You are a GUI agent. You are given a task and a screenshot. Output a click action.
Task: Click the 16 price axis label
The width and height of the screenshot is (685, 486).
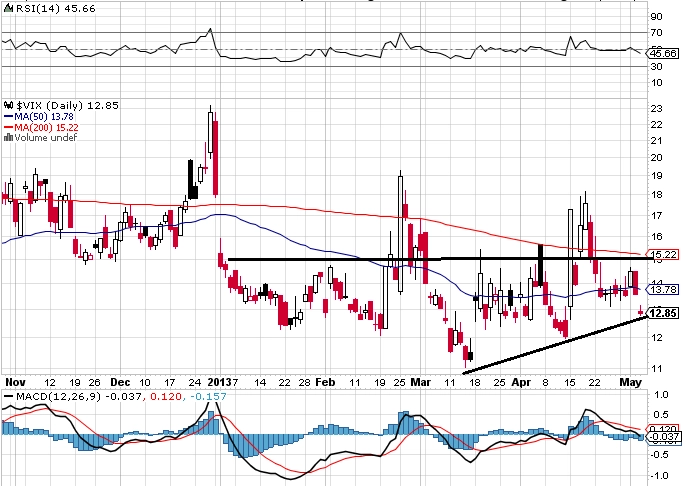pos(657,236)
